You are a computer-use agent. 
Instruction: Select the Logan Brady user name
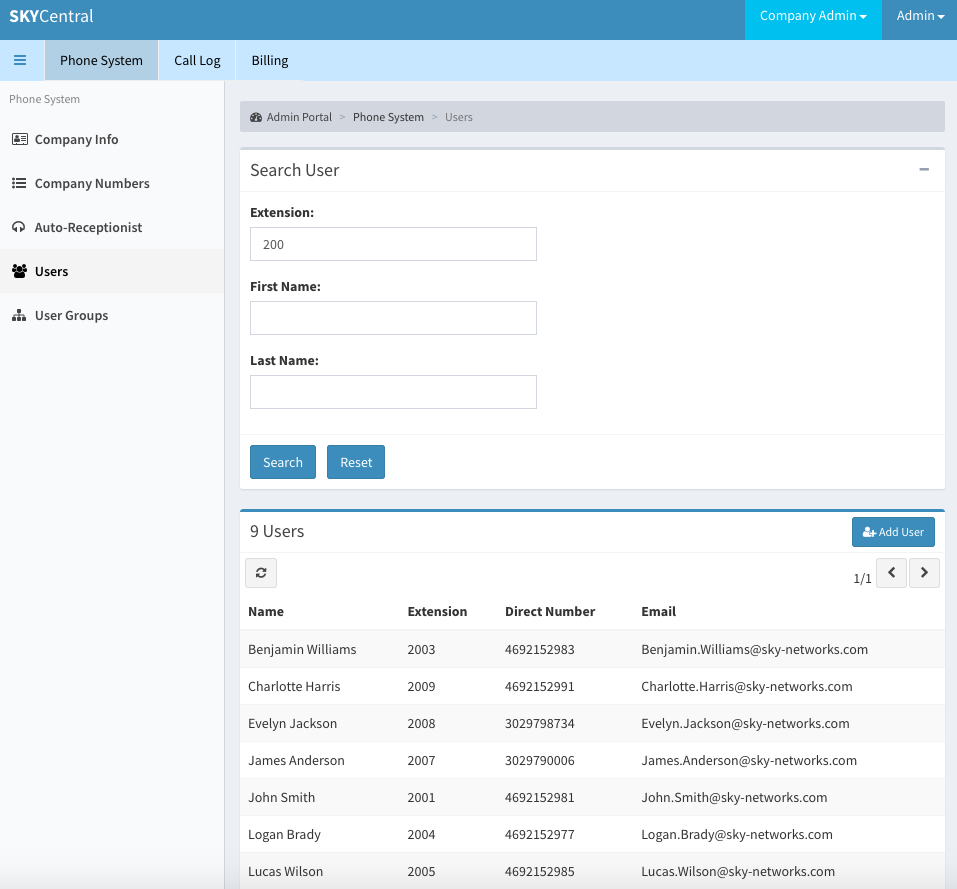(x=284, y=835)
